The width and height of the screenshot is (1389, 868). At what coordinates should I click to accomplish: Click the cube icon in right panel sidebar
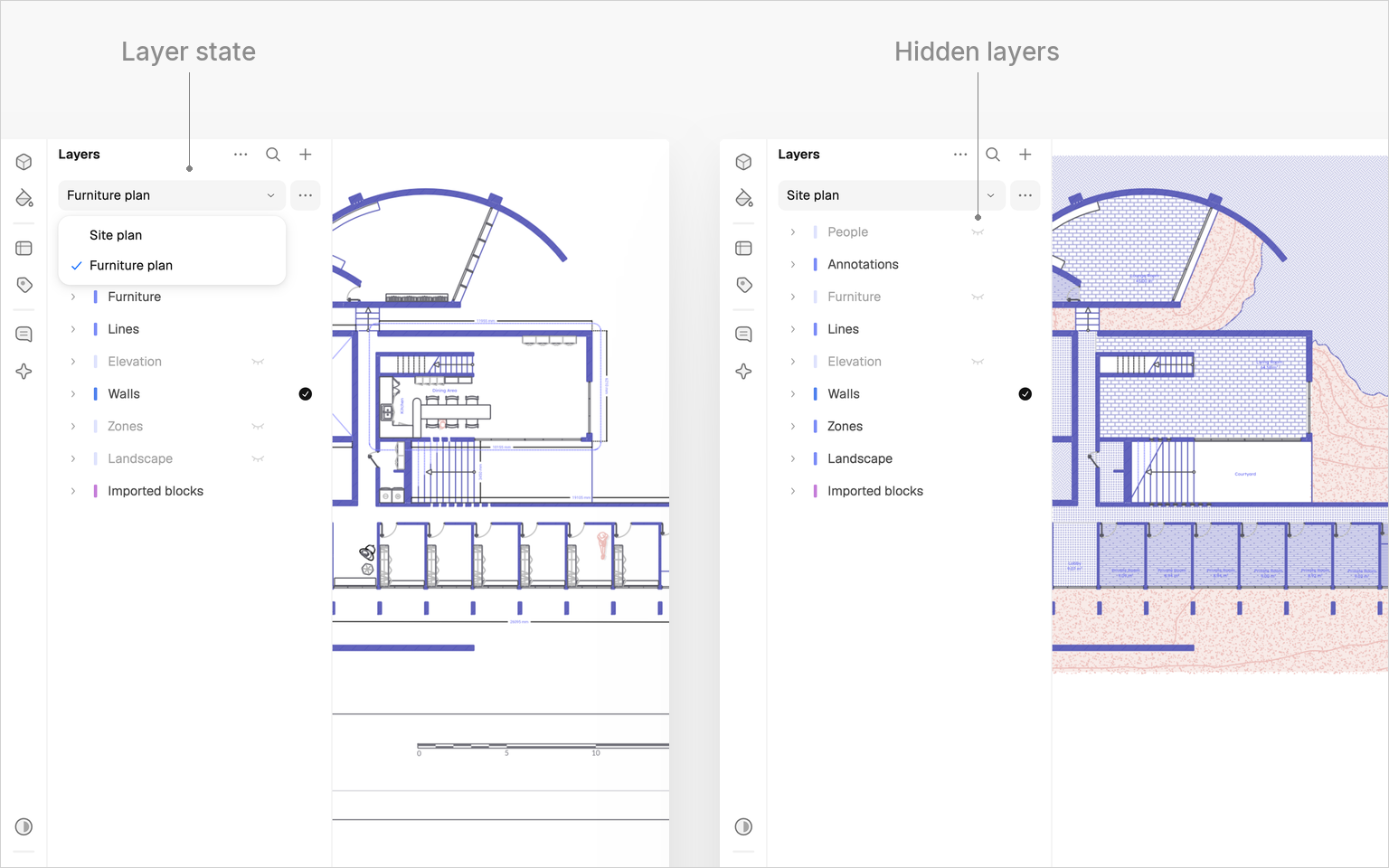pyautogui.click(x=744, y=162)
